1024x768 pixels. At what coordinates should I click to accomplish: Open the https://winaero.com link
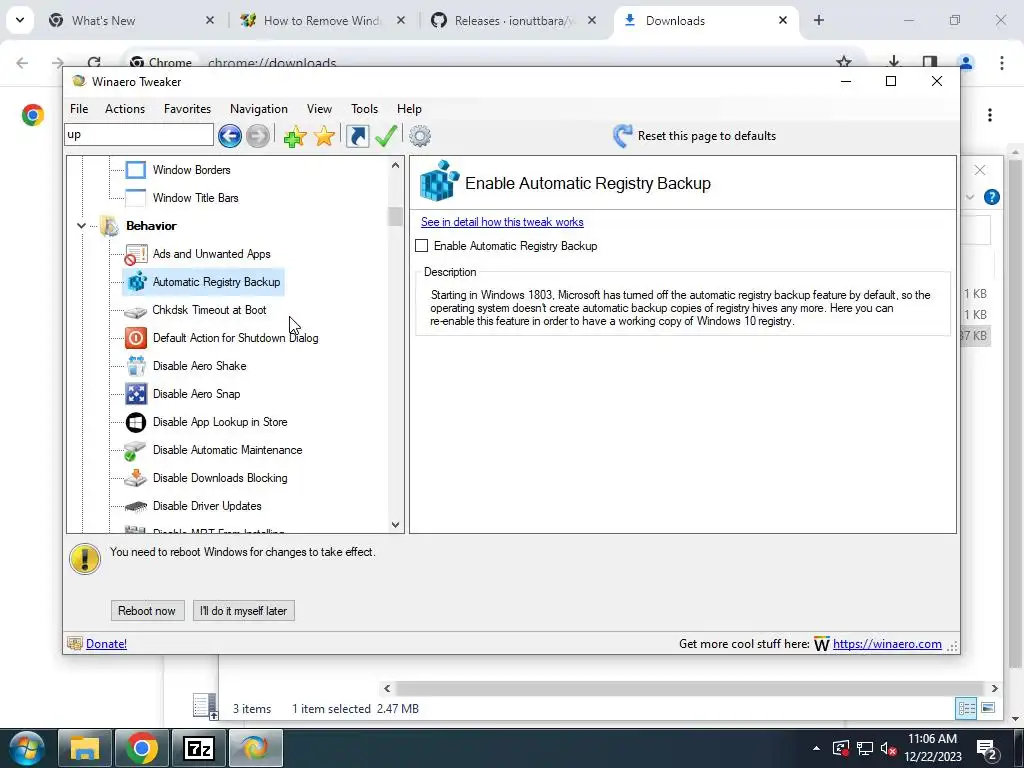pyautogui.click(x=887, y=644)
